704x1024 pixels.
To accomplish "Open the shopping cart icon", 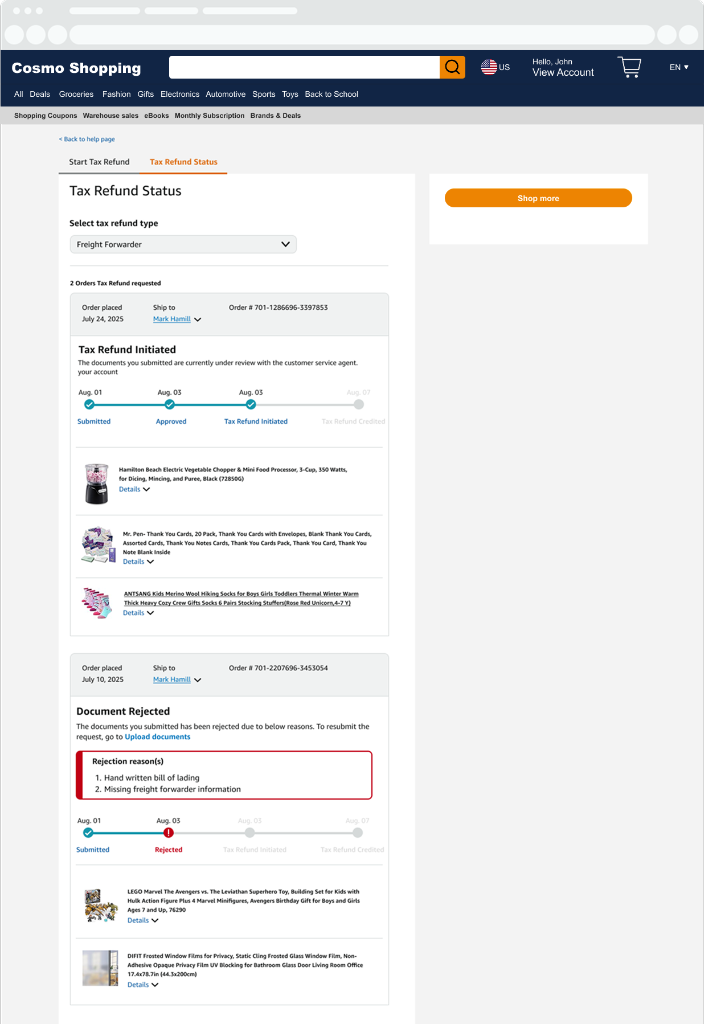I will coord(630,67).
